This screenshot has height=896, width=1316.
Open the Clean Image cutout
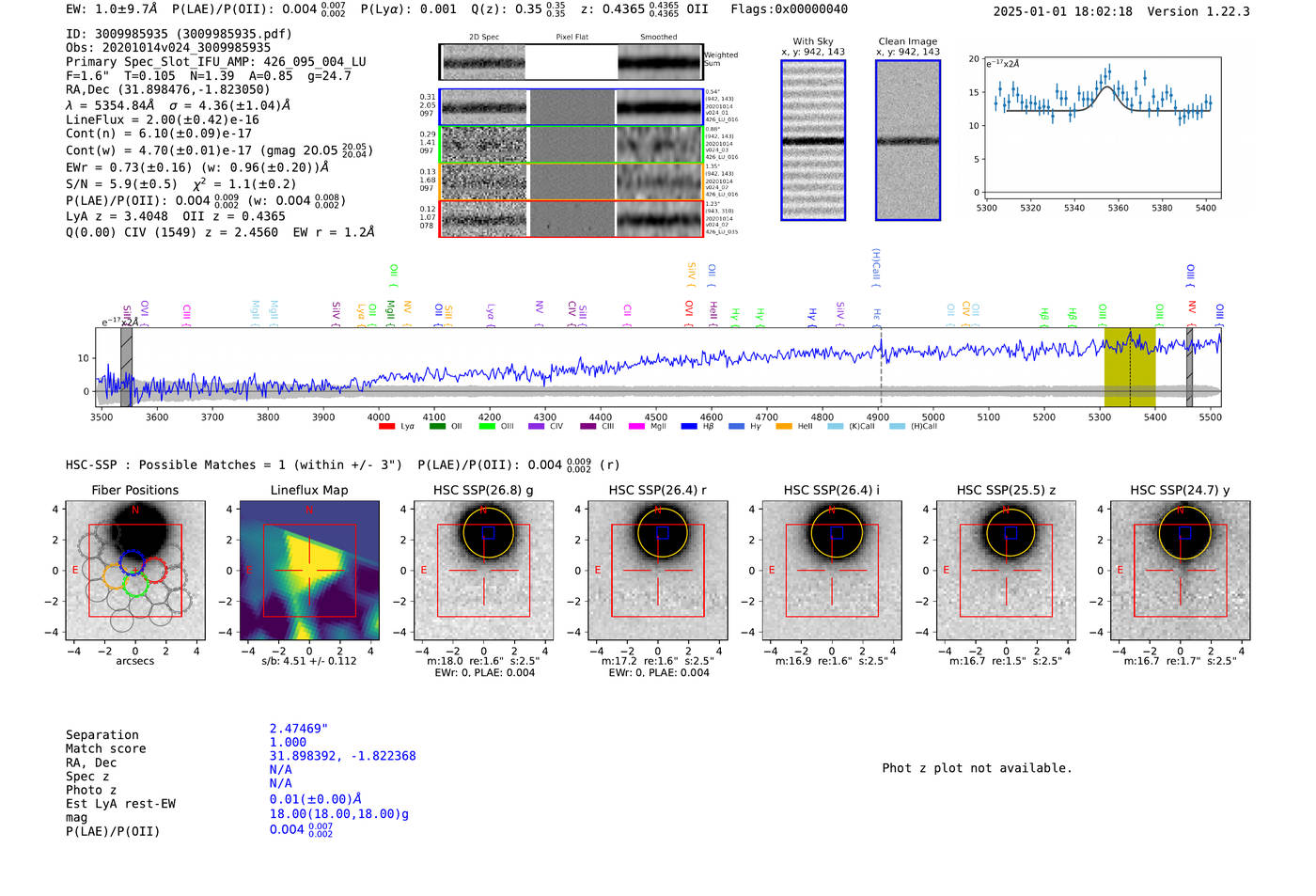[x=908, y=140]
